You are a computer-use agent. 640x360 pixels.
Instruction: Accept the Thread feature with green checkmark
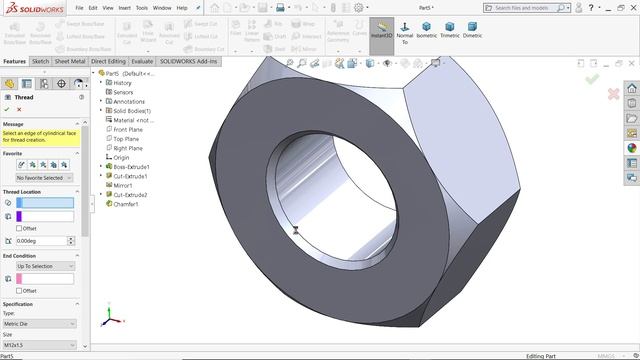(7, 109)
